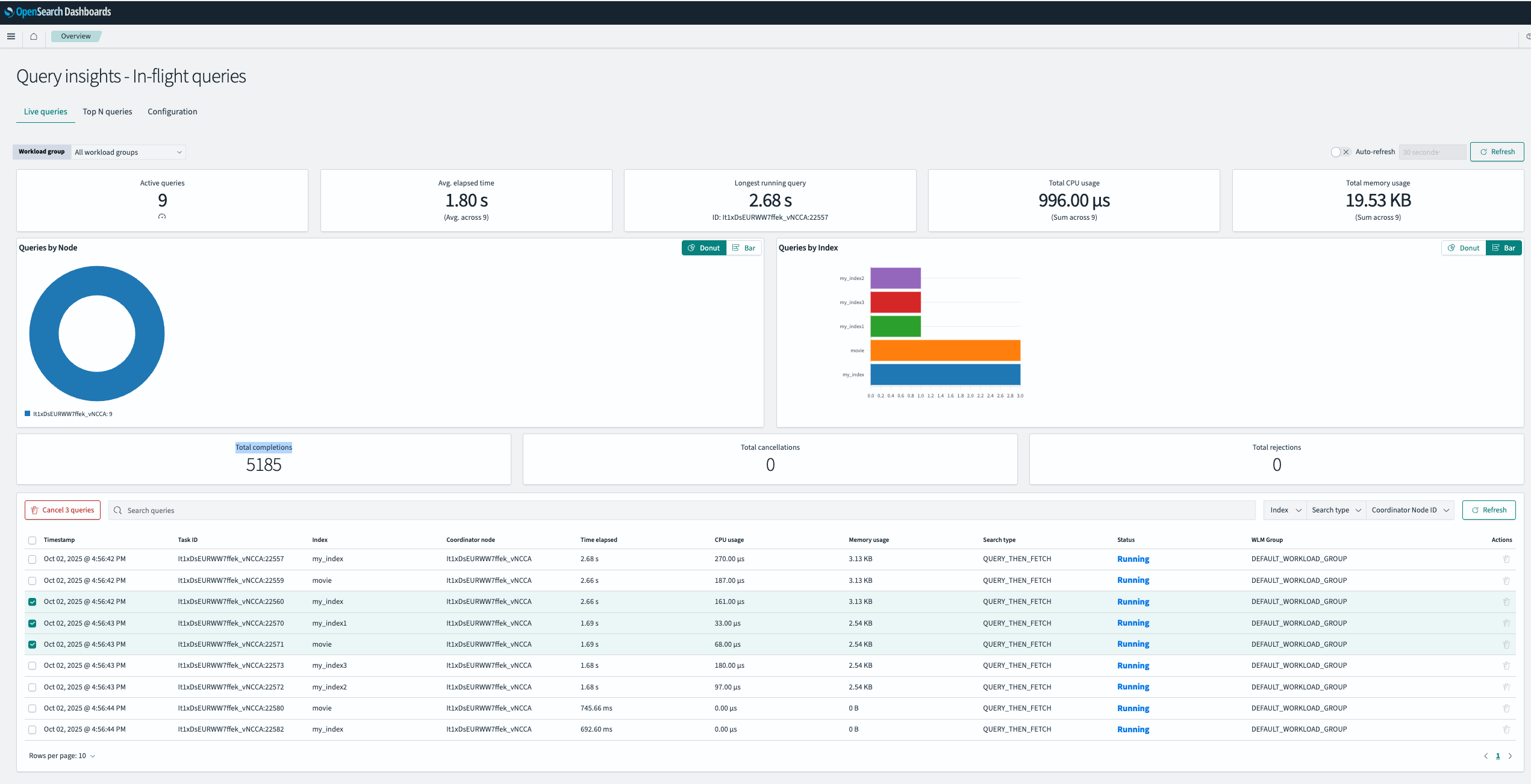Check the select-all checkbox in the table header

coord(32,540)
